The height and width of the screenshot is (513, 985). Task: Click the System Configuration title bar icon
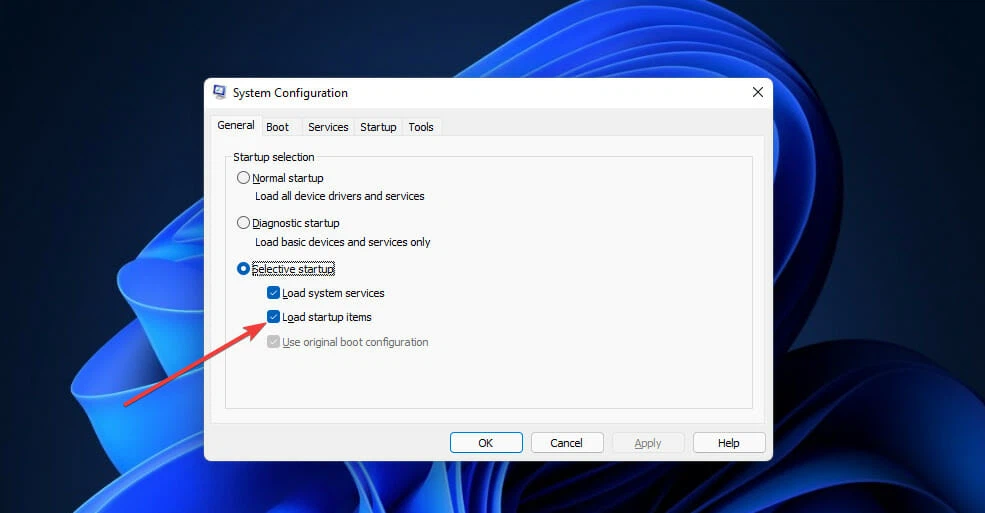[219, 93]
